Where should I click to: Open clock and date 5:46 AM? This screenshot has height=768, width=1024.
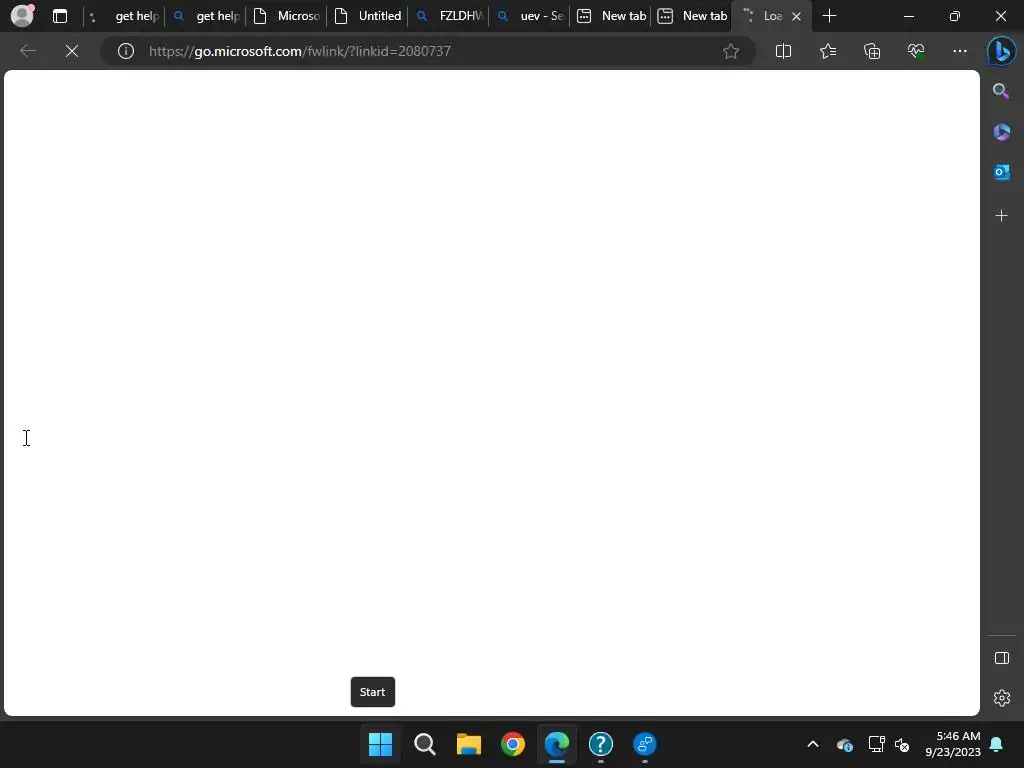953,744
